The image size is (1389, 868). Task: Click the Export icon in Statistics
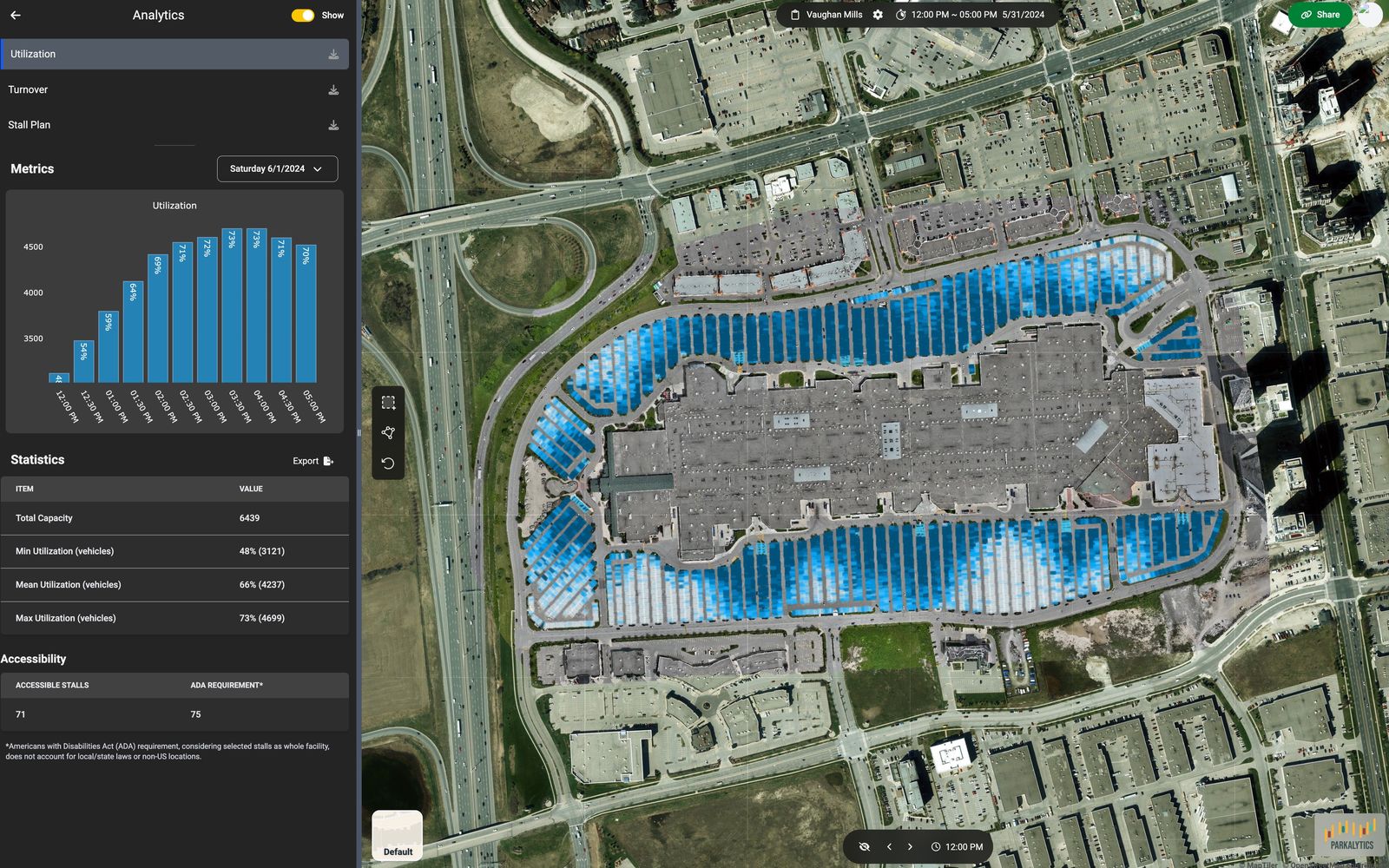coord(328,460)
